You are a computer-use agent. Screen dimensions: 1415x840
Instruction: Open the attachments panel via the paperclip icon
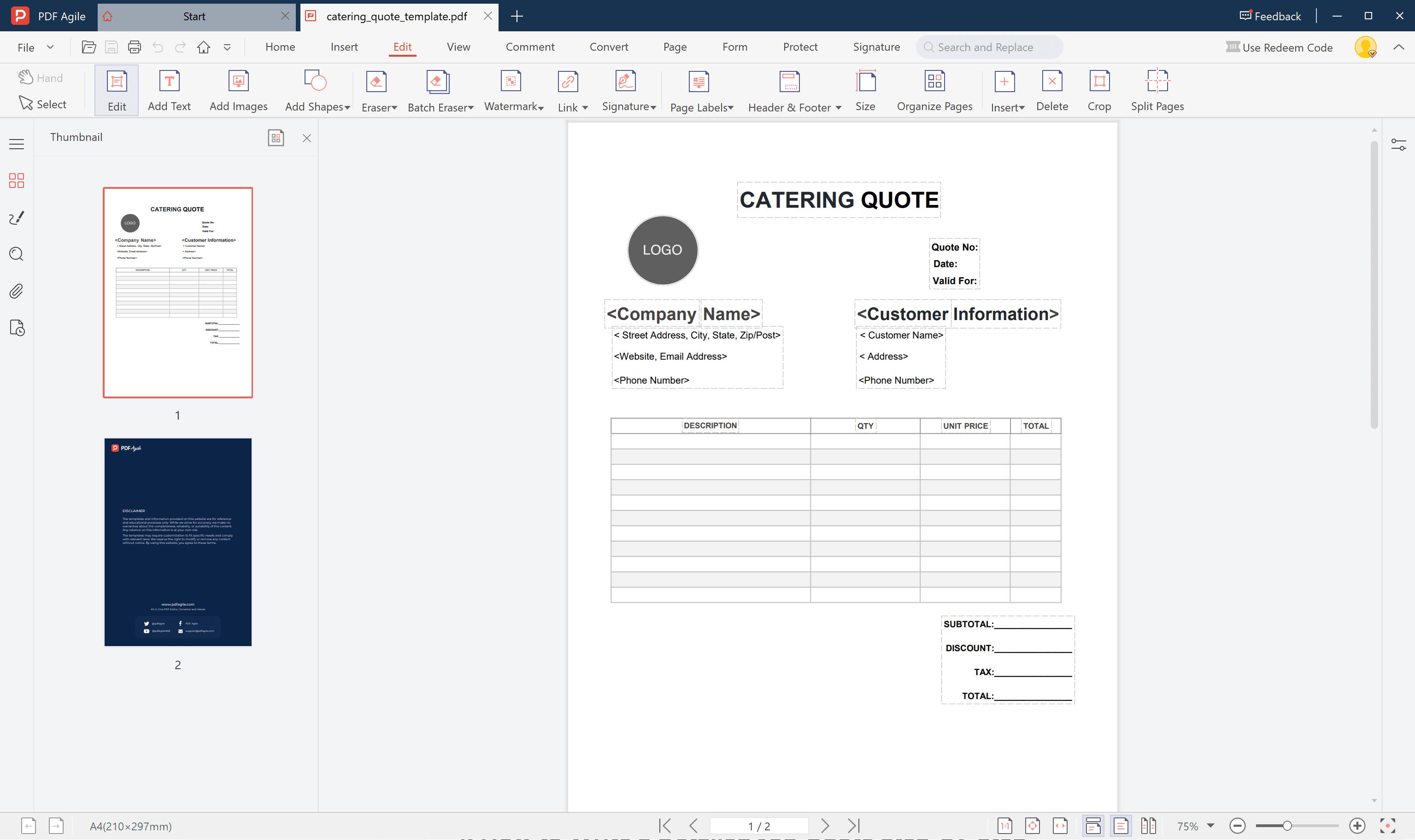(x=17, y=291)
